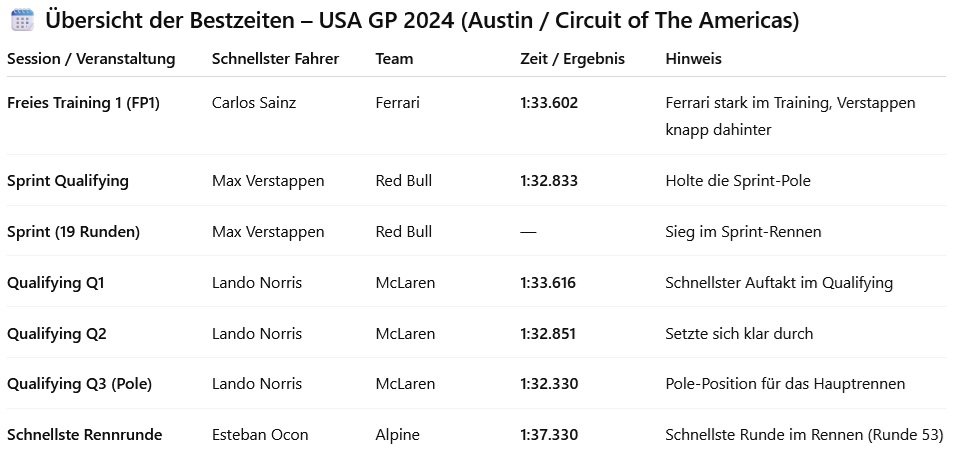Click the calendar icon beside the title

point(21,20)
